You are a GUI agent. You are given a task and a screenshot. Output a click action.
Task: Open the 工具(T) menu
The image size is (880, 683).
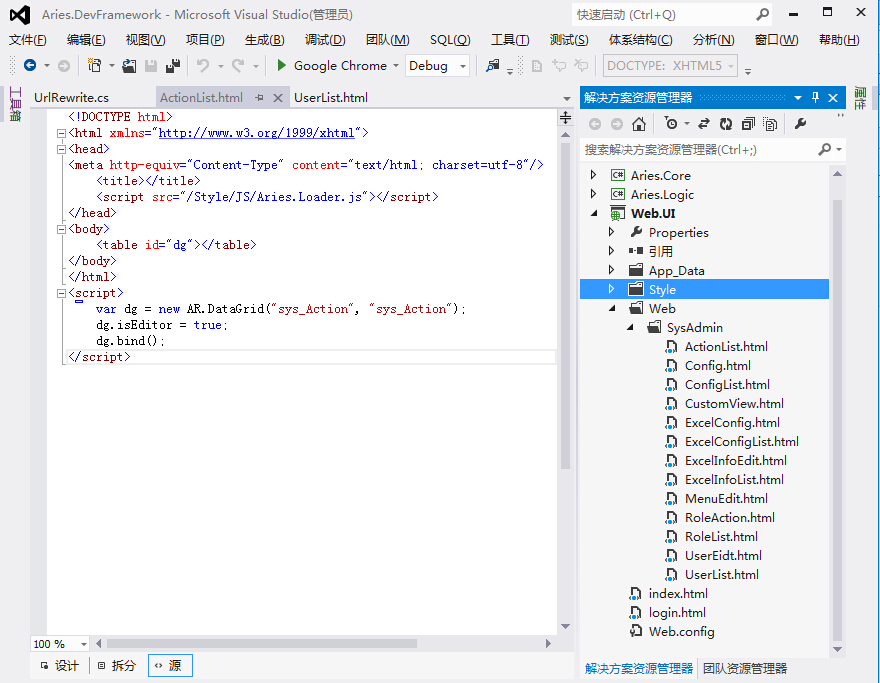click(510, 40)
